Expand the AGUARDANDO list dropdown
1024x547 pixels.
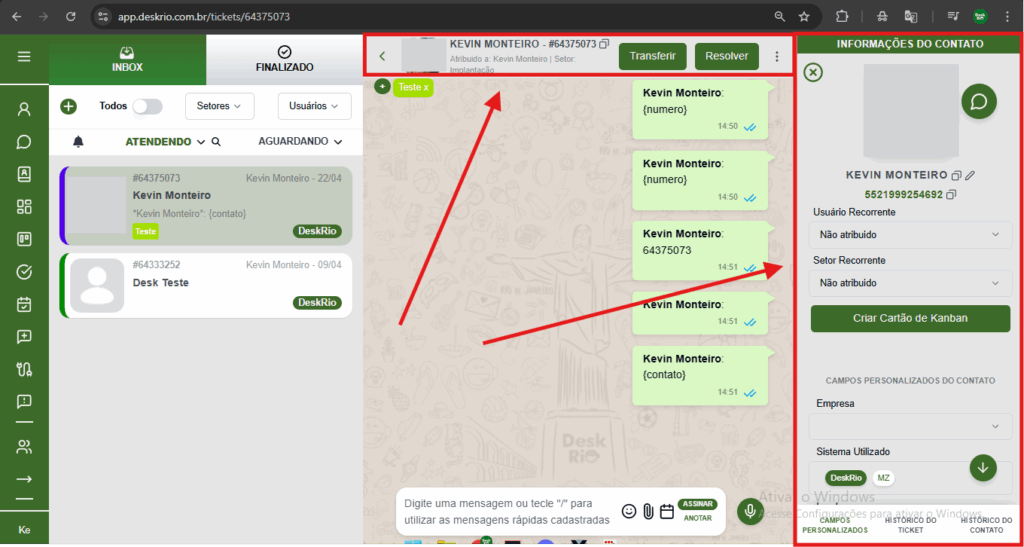coord(338,142)
